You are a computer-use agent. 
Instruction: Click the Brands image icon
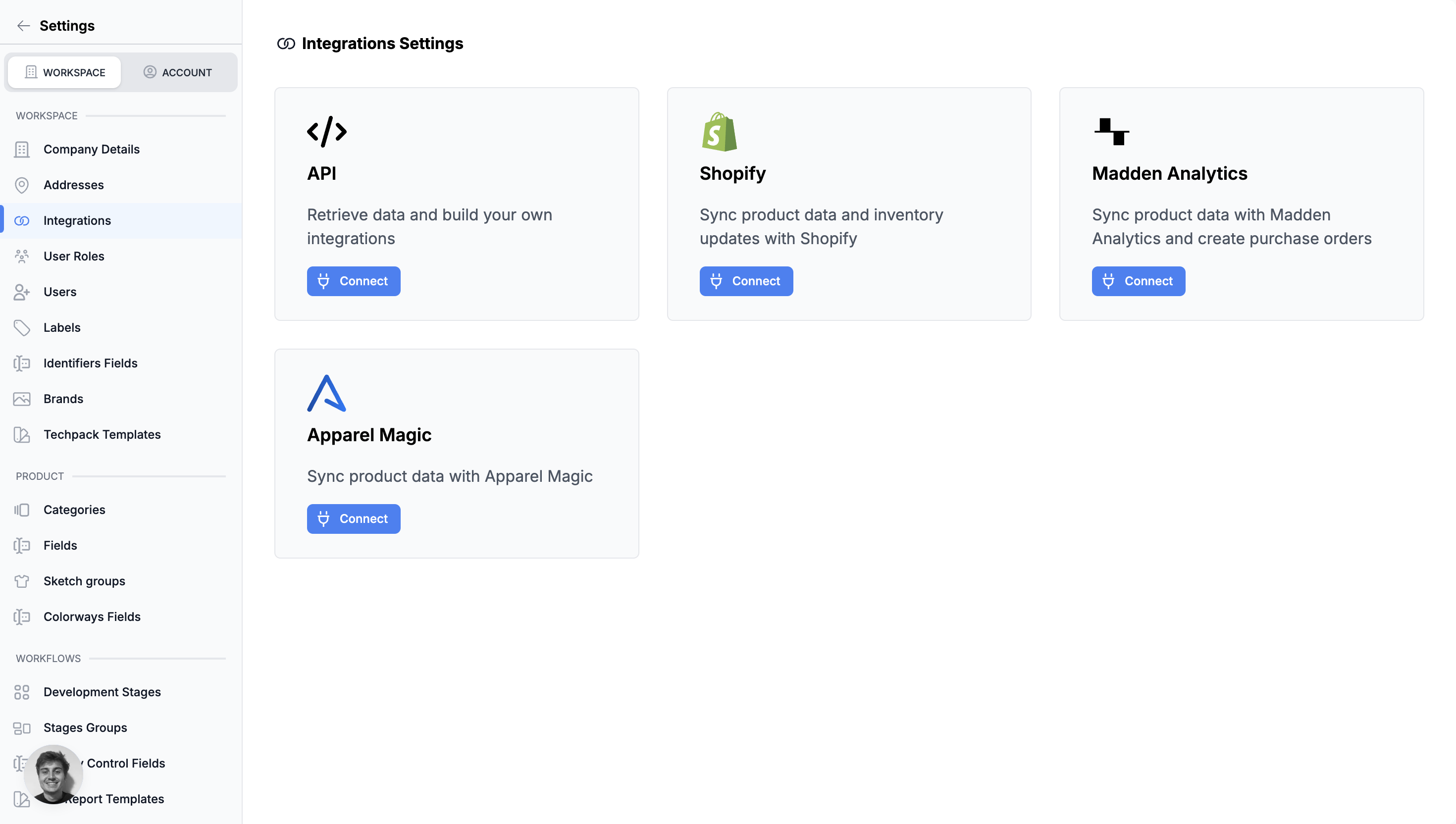click(x=21, y=399)
